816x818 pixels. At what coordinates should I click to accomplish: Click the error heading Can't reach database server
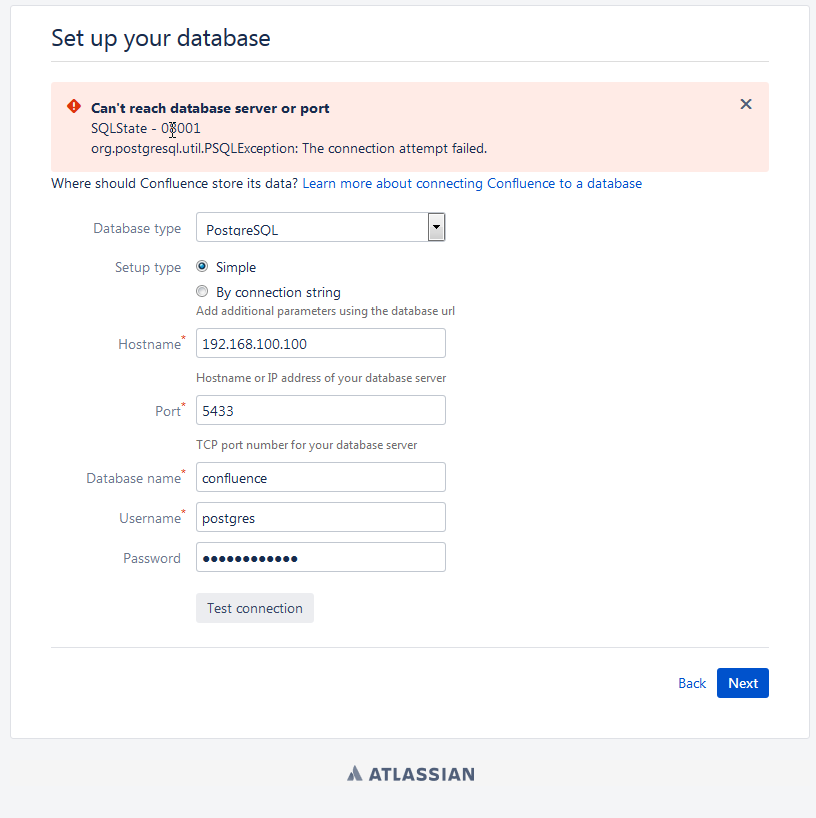(x=210, y=108)
